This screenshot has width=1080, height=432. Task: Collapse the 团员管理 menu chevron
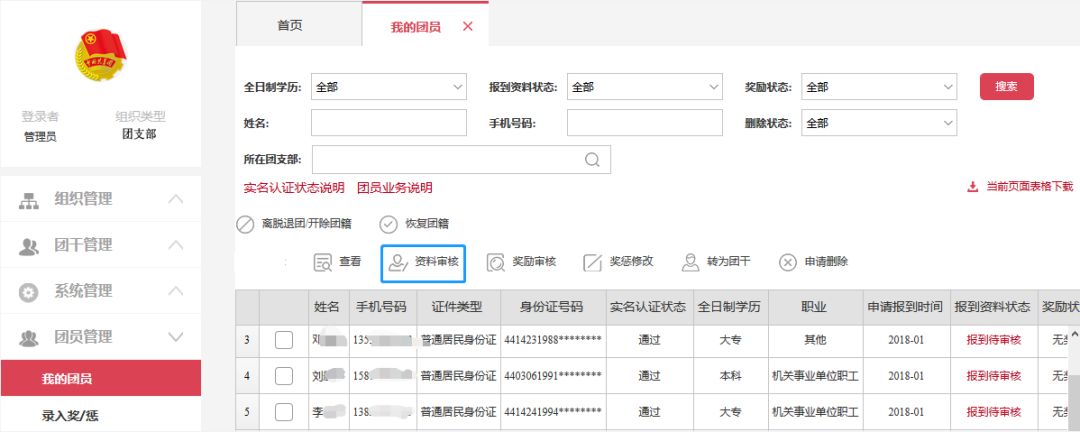click(176, 337)
